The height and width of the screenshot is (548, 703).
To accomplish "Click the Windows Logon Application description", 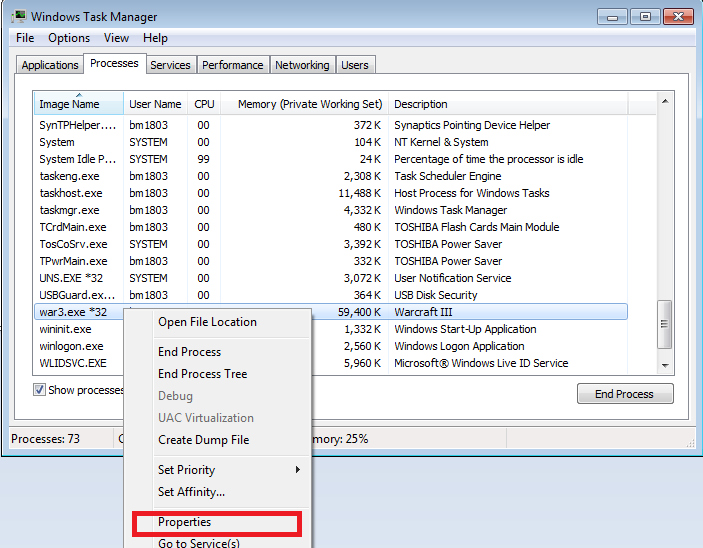I will click(x=459, y=346).
